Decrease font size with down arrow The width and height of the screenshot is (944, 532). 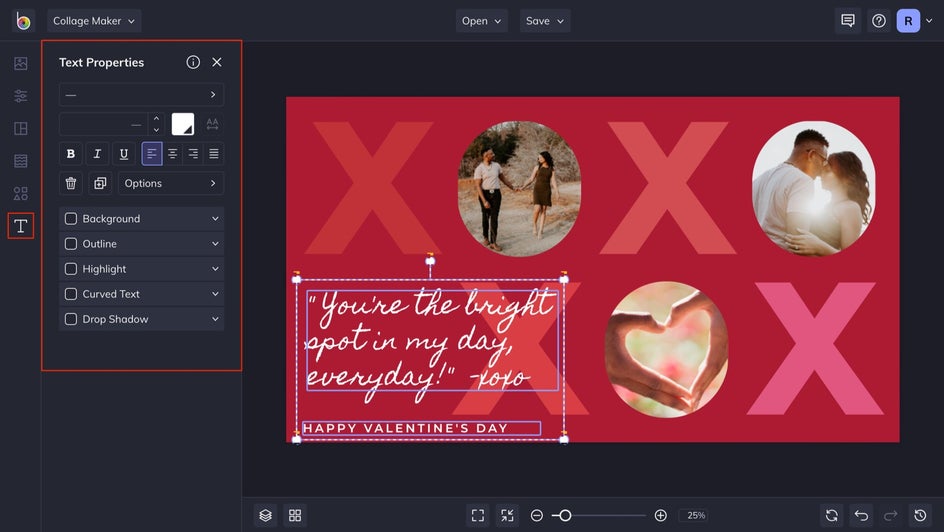pyautogui.click(x=157, y=130)
